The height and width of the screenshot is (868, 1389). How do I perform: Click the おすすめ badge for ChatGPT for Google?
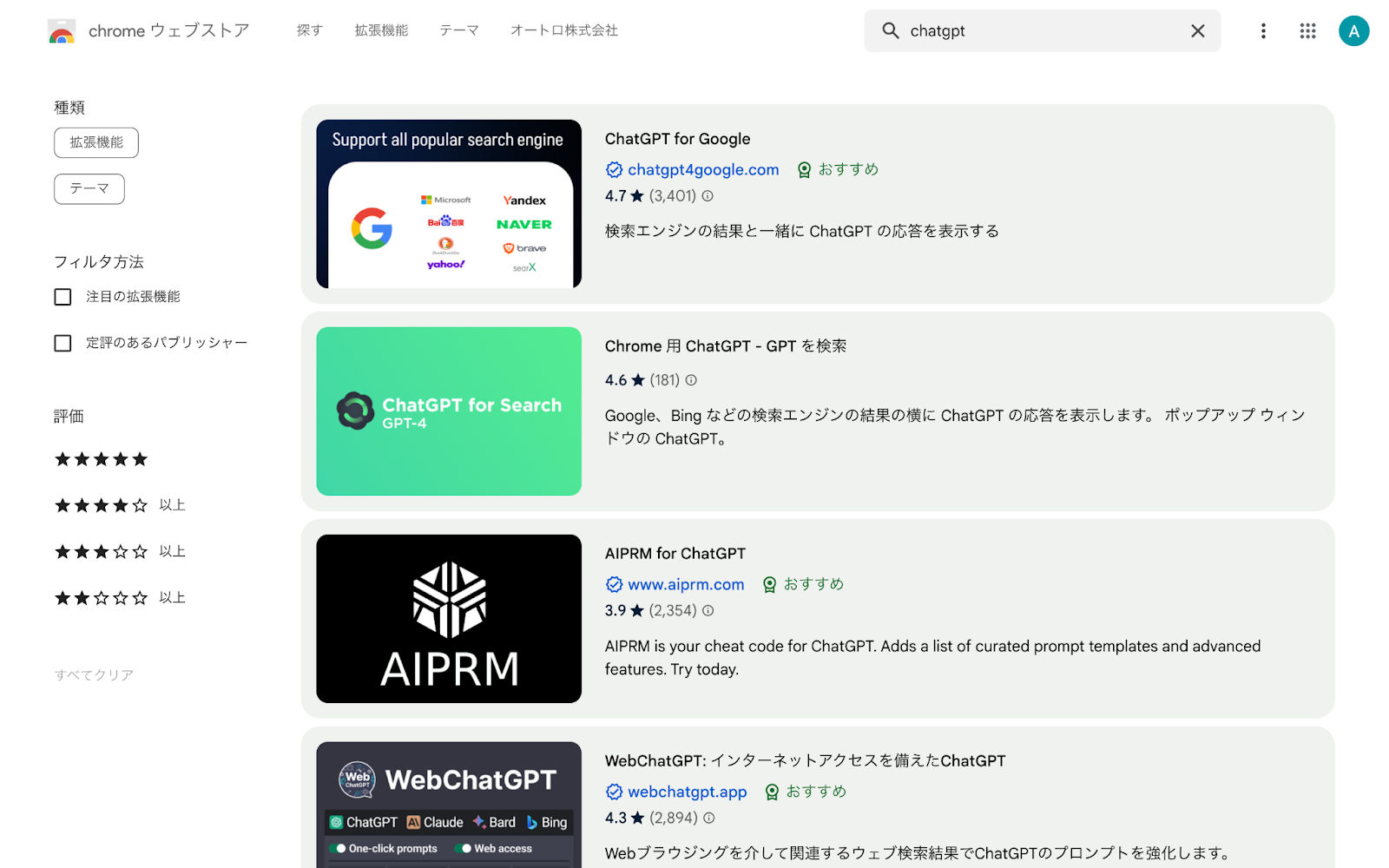pos(838,169)
